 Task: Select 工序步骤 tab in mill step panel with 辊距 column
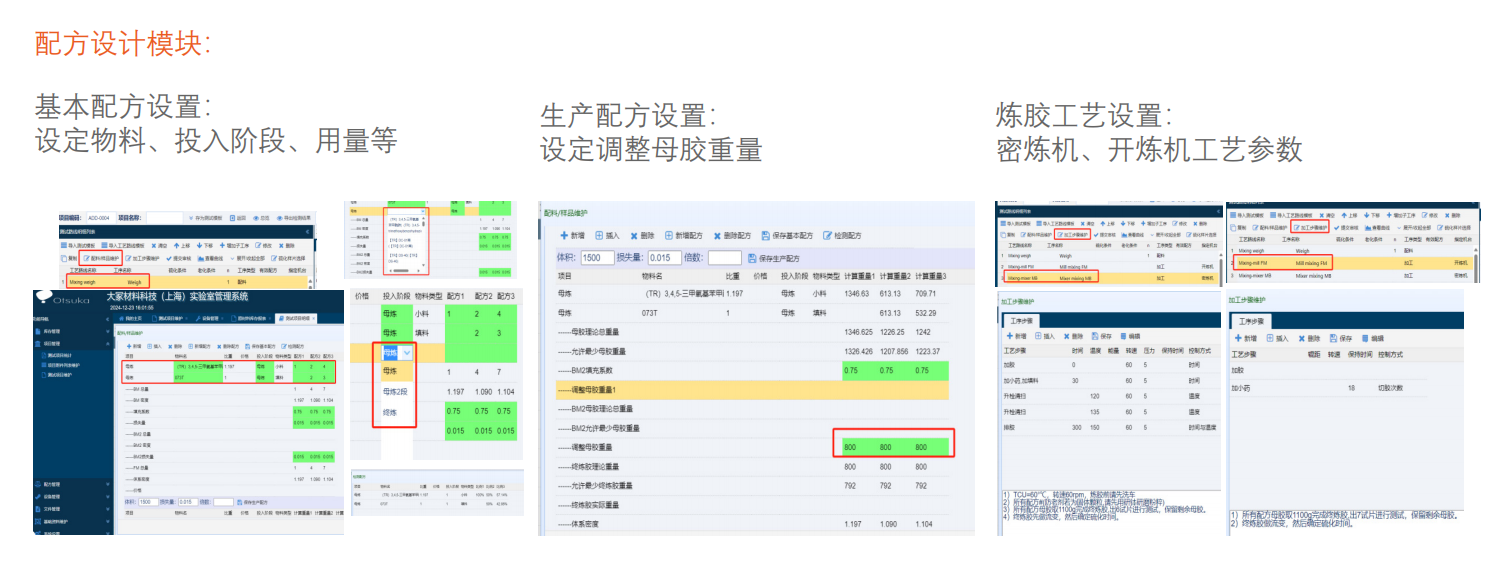coord(1252,321)
